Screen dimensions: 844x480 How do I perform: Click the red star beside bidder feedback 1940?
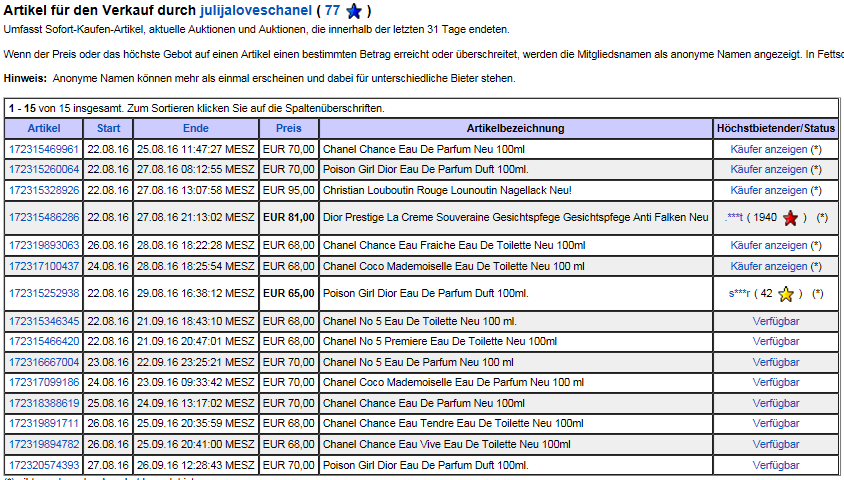790,218
